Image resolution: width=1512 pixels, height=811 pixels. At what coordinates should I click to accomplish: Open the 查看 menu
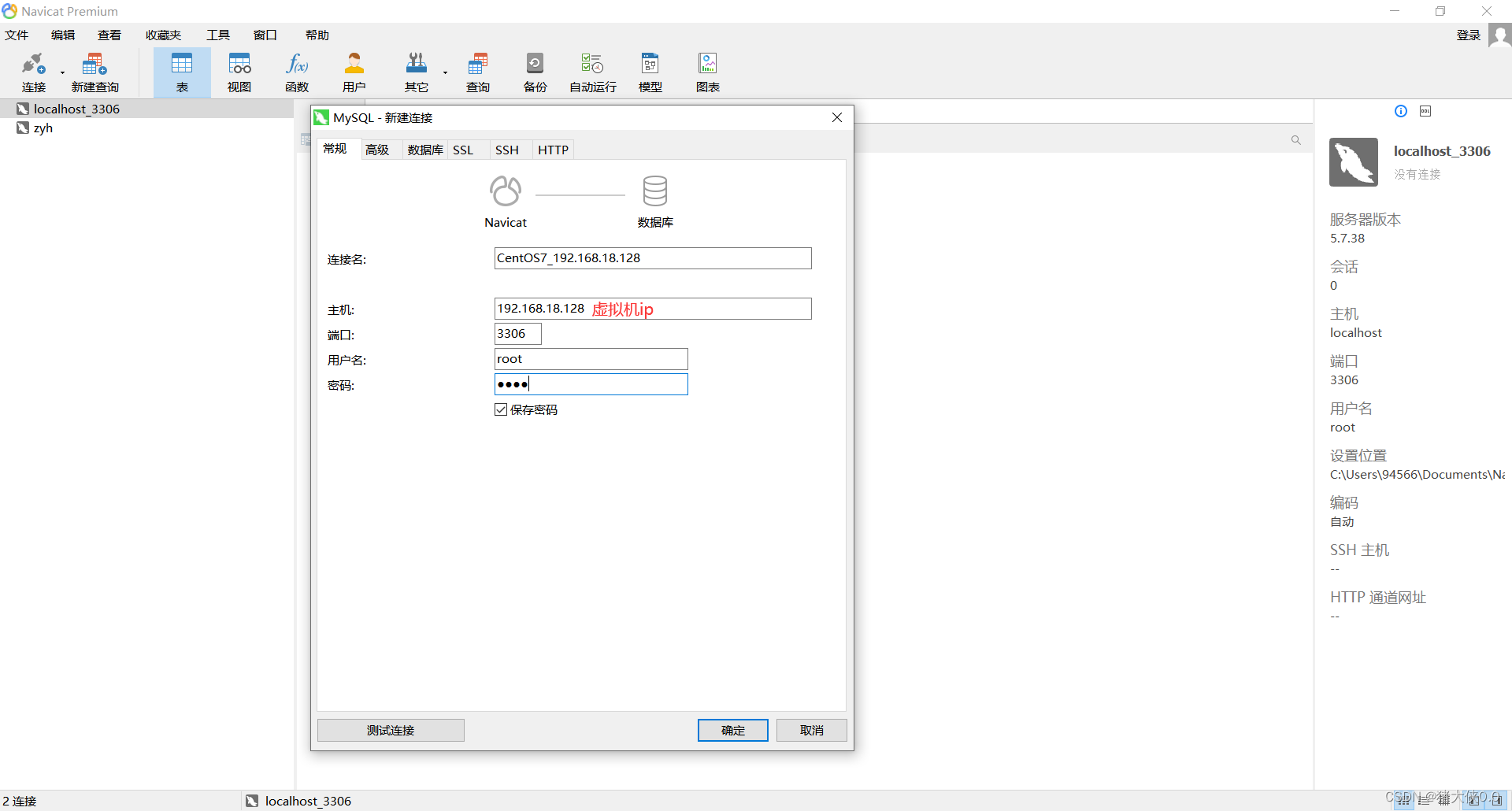click(109, 35)
